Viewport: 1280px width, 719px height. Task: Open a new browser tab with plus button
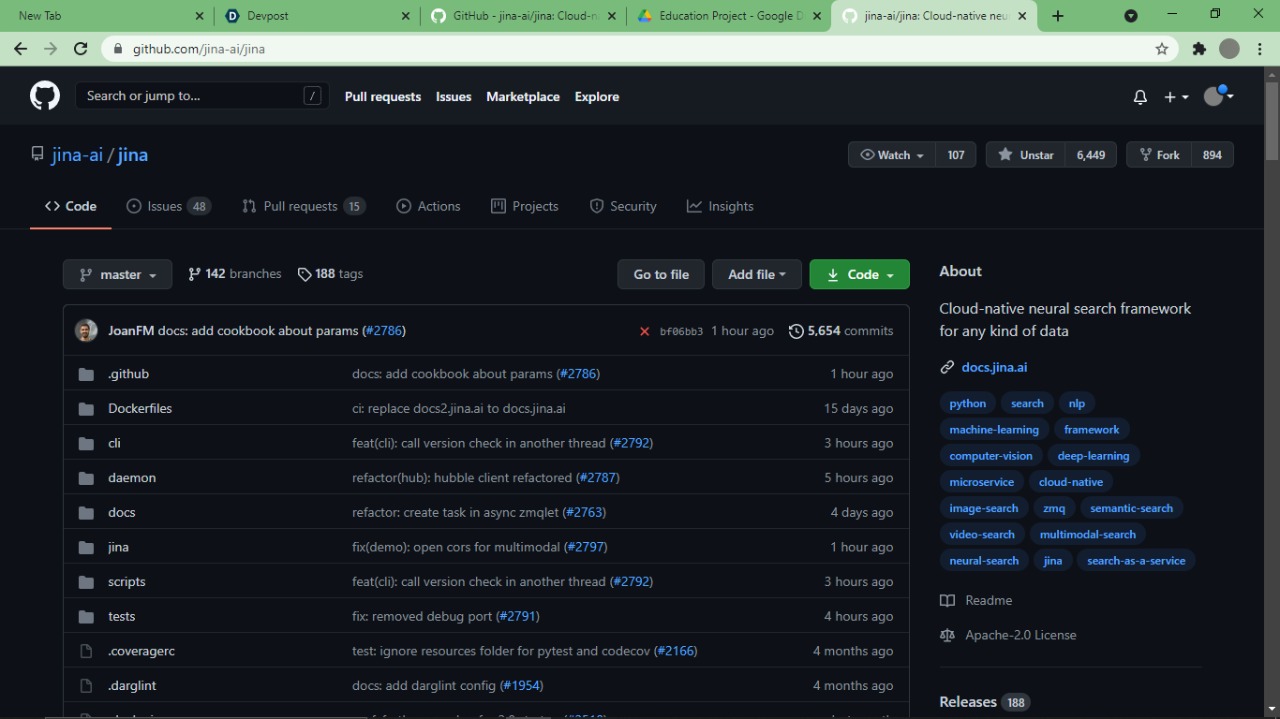[x=1058, y=16]
